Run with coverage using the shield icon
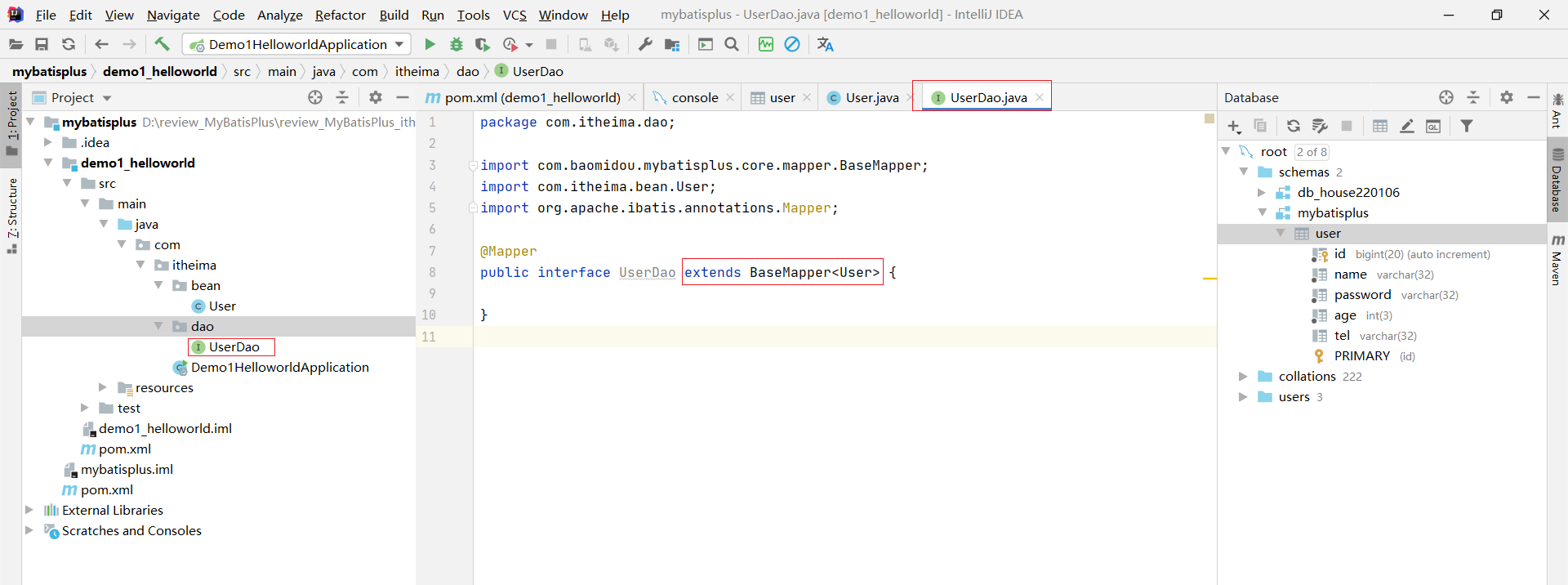1568x585 pixels. click(x=483, y=44)
